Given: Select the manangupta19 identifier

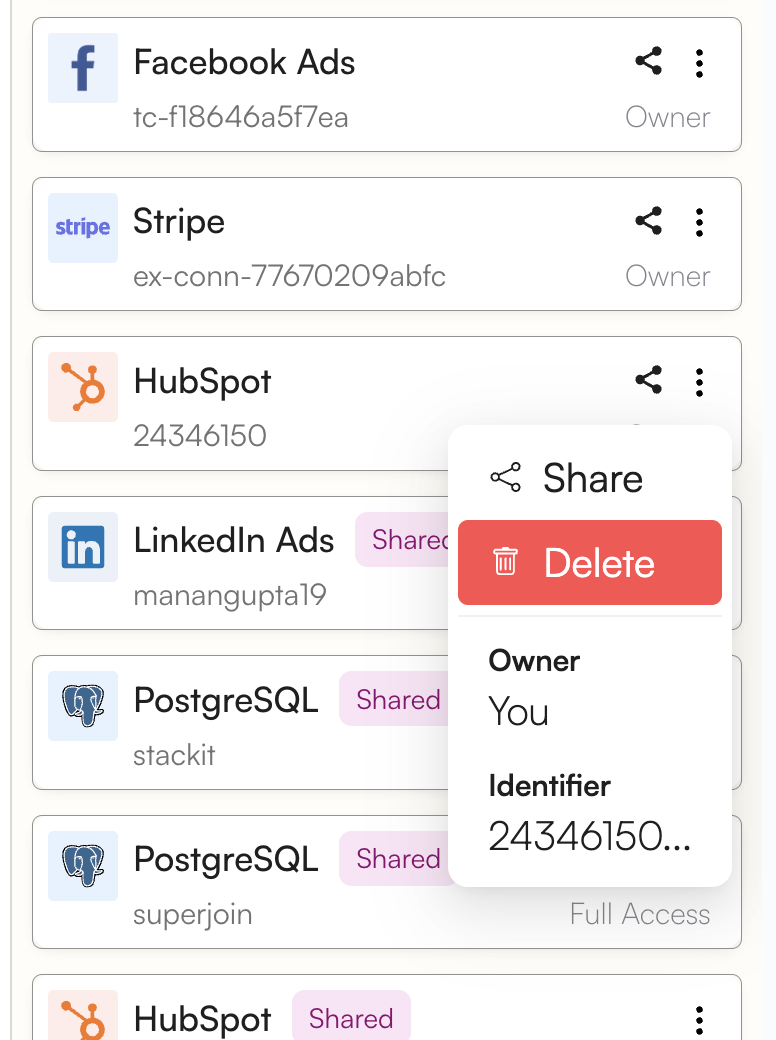Looking at the screenshot, I should coord(229,596).
